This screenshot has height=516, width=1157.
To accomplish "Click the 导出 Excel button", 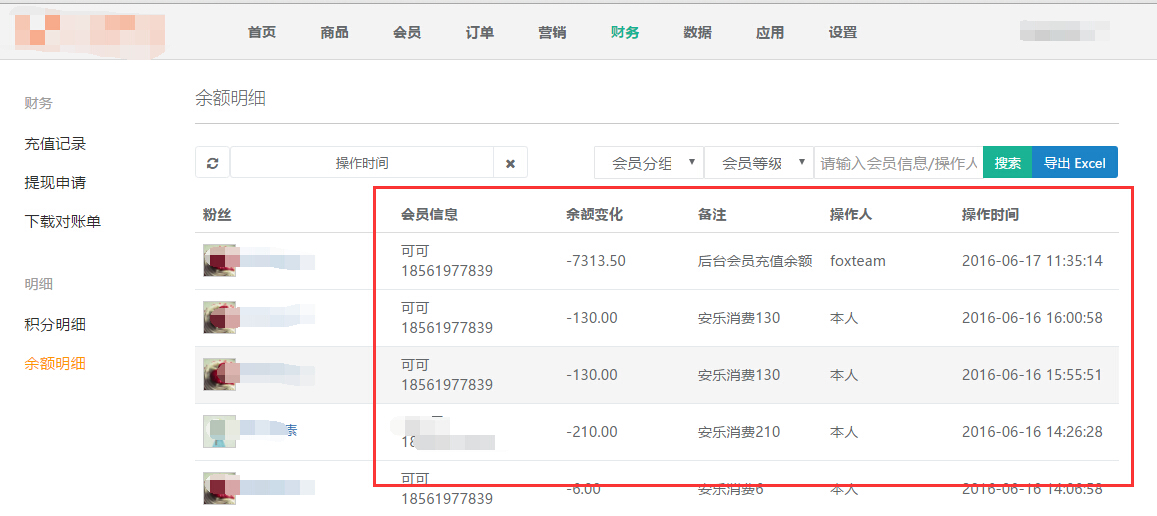I will pos(1074,162).
